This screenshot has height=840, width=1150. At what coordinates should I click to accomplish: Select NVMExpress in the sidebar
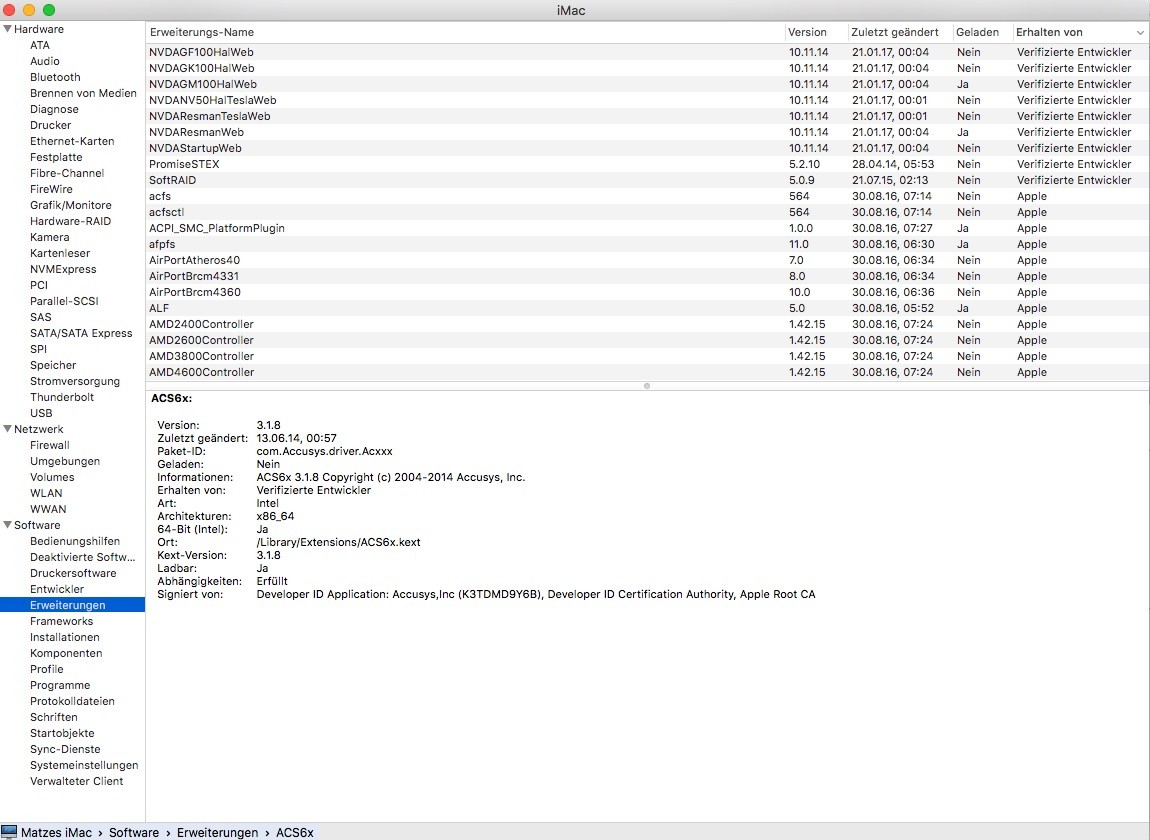pos(63,269)
